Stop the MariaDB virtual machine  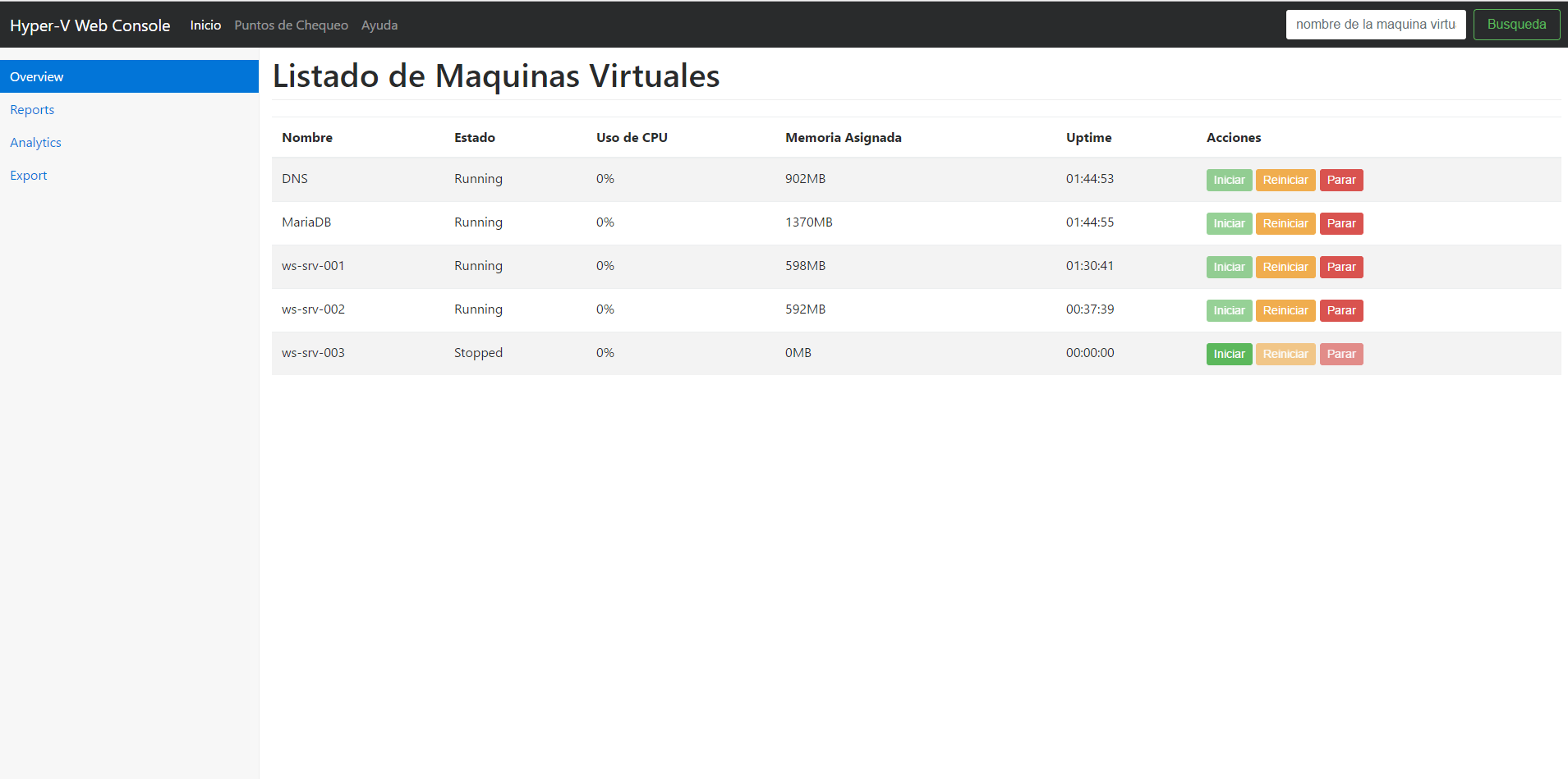coord(1340,223)
